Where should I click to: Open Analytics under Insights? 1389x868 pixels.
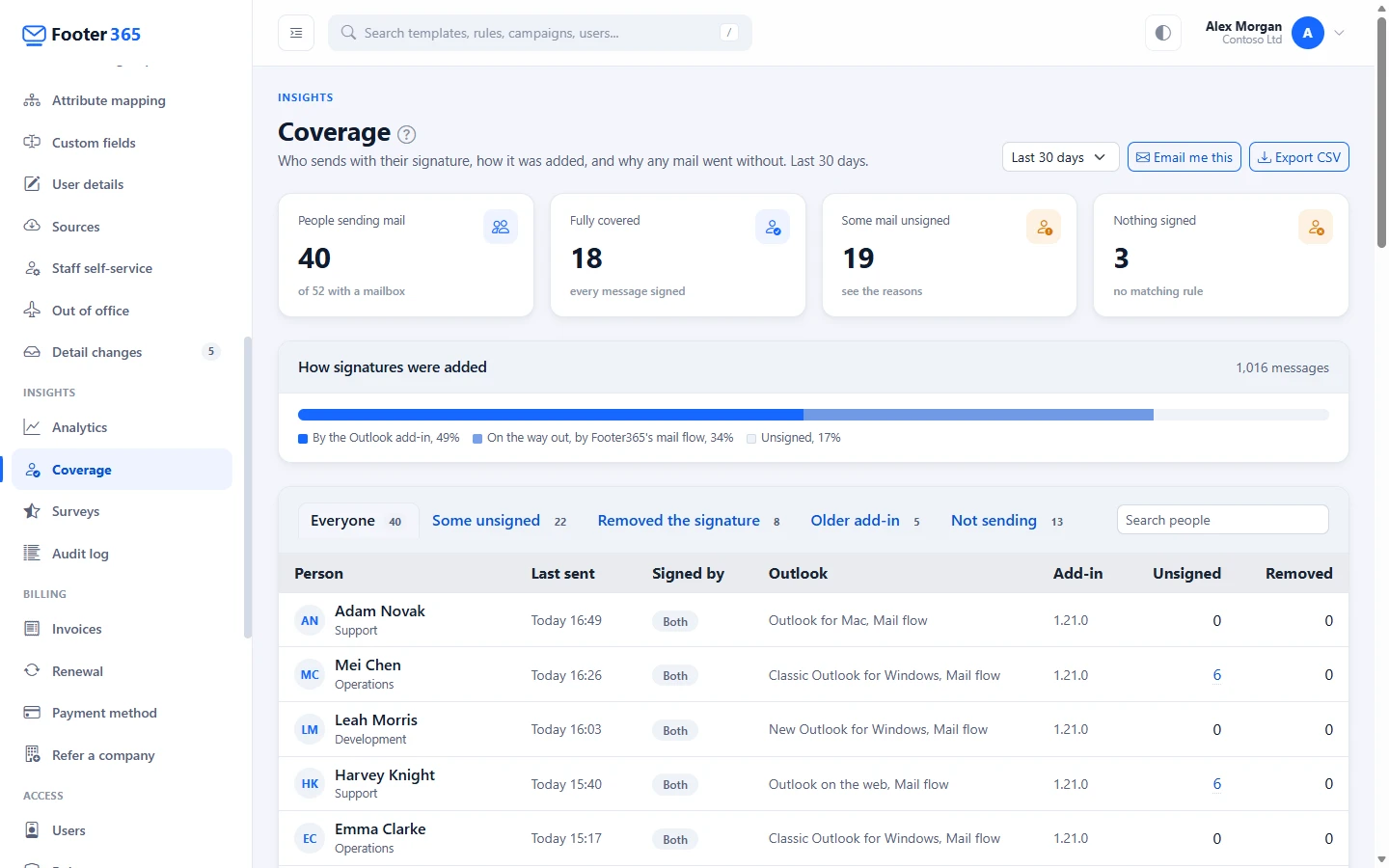click(122, 427)
